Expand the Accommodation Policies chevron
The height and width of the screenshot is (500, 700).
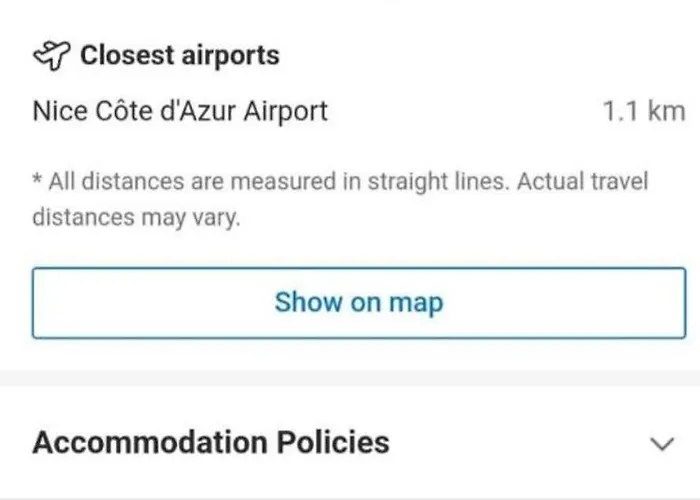(x=662, y=444)
